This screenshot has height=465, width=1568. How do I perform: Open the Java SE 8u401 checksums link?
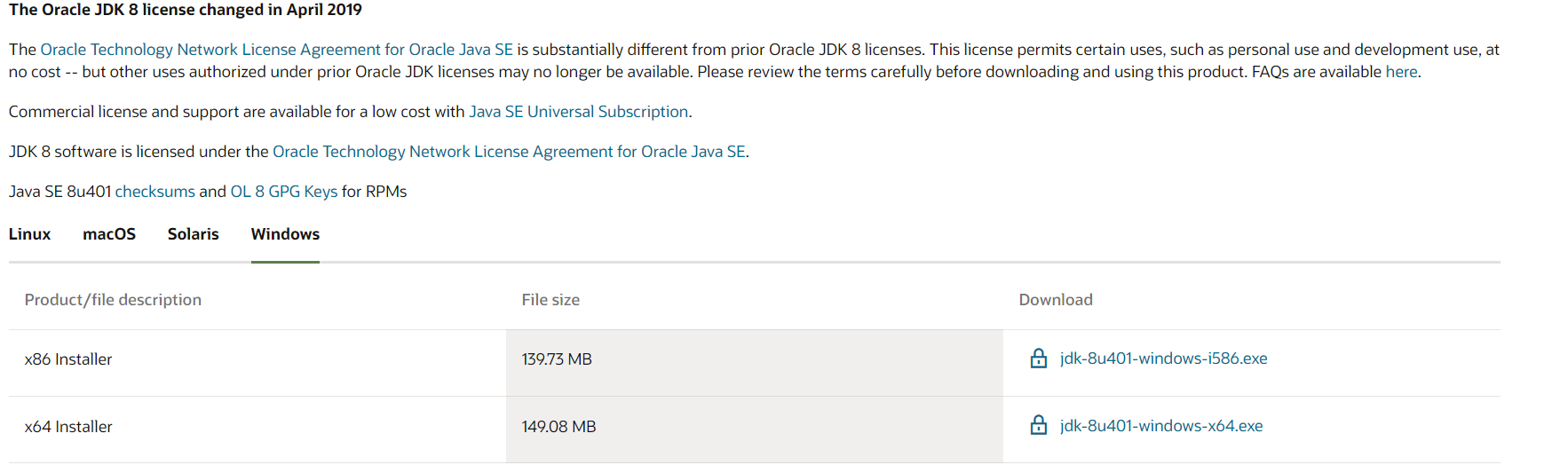click(154, 192)
